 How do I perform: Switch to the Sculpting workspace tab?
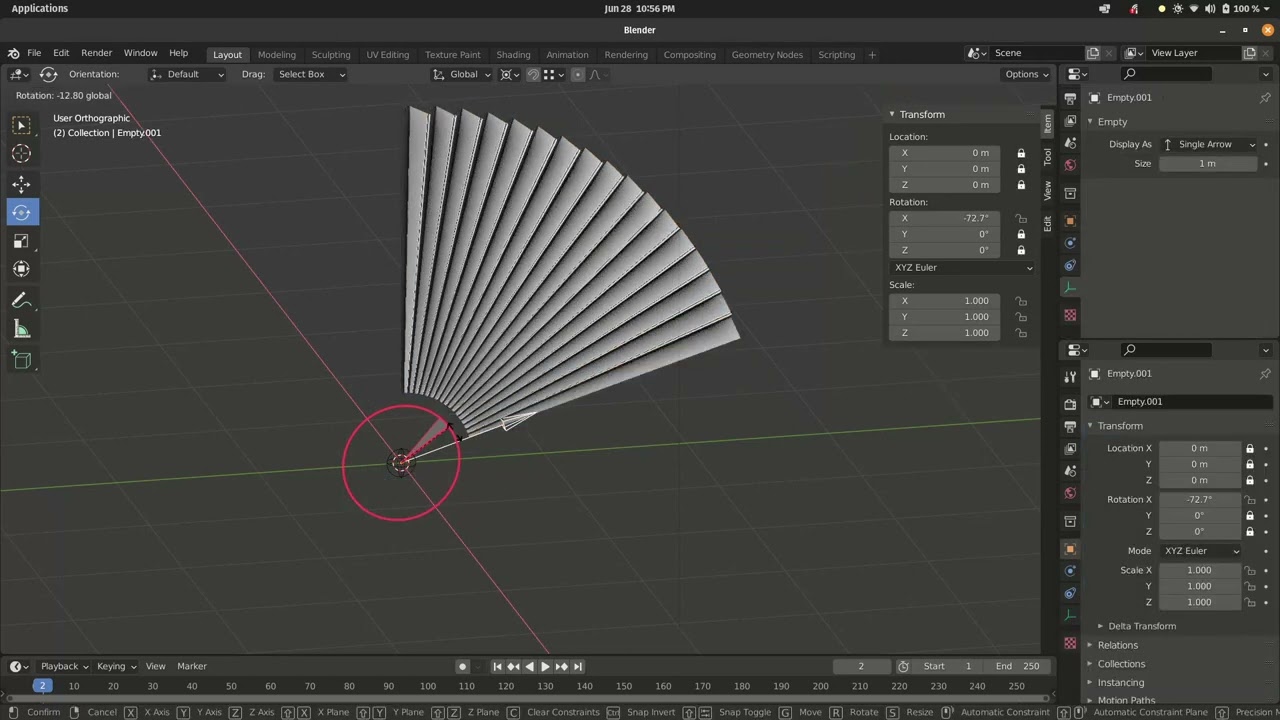(x=331, y=54)
